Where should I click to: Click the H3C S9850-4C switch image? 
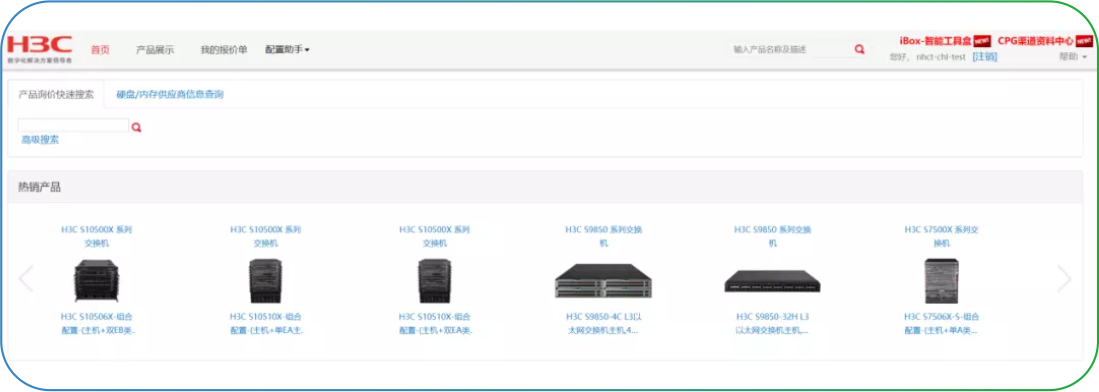coord(603,281)
